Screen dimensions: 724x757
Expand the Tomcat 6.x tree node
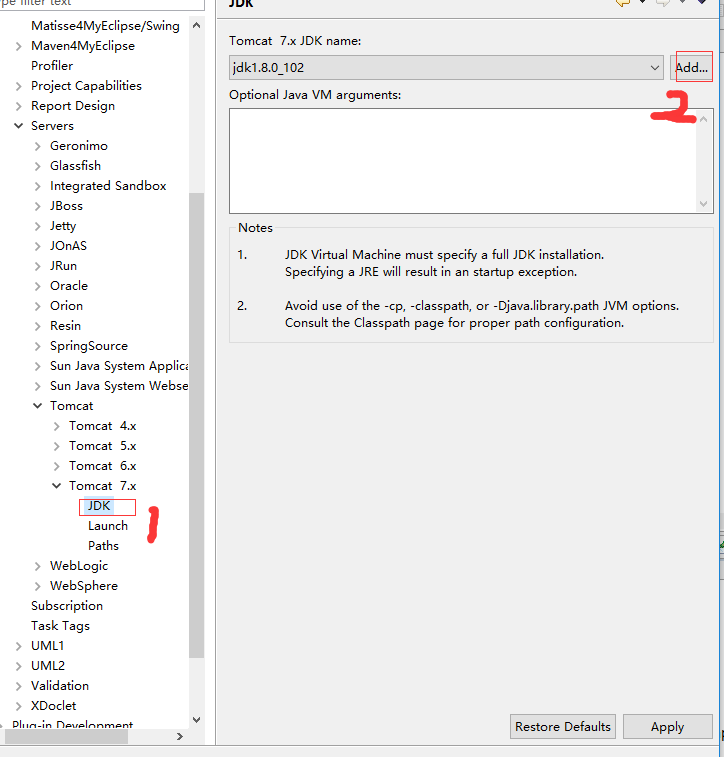pyautogui.click(x=56, y=466)
